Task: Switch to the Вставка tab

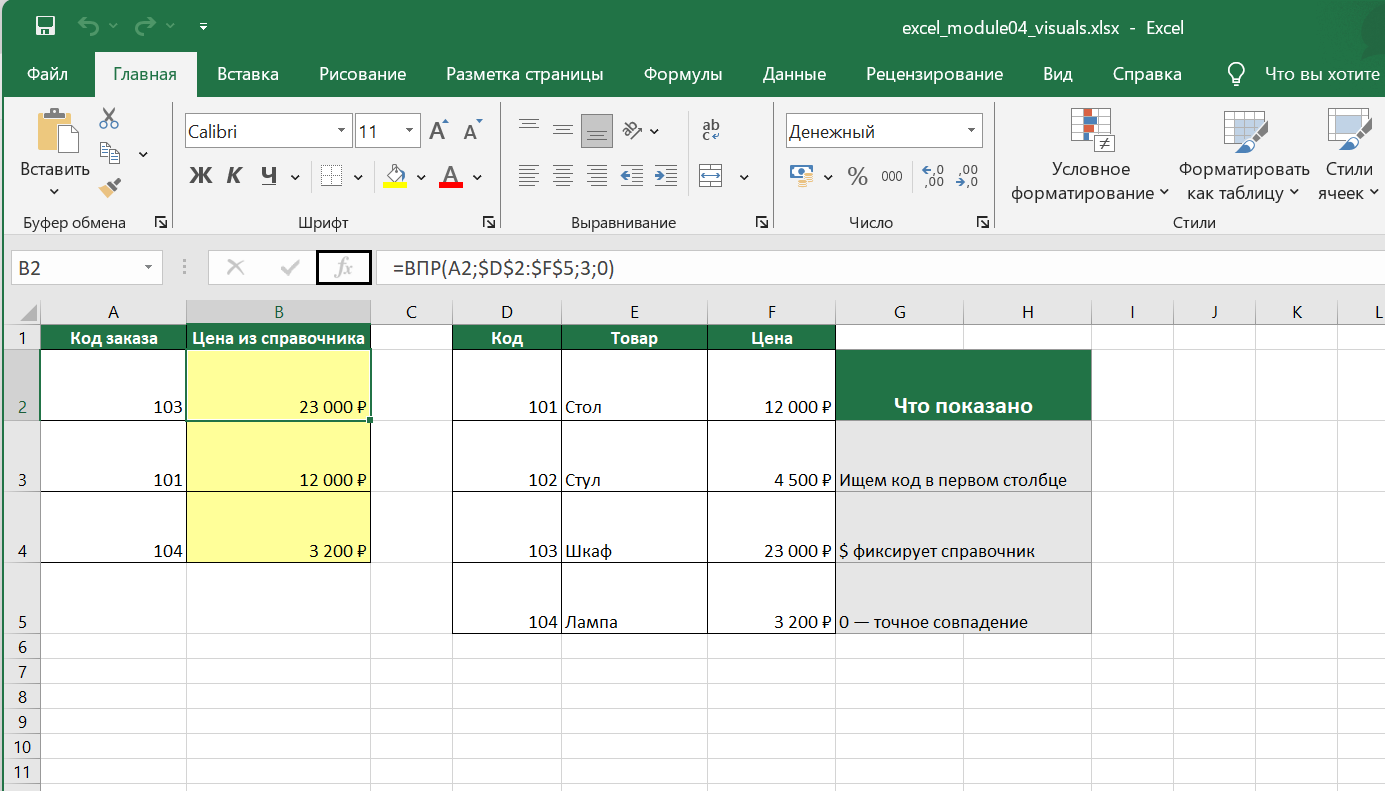Action: point(248,74)
